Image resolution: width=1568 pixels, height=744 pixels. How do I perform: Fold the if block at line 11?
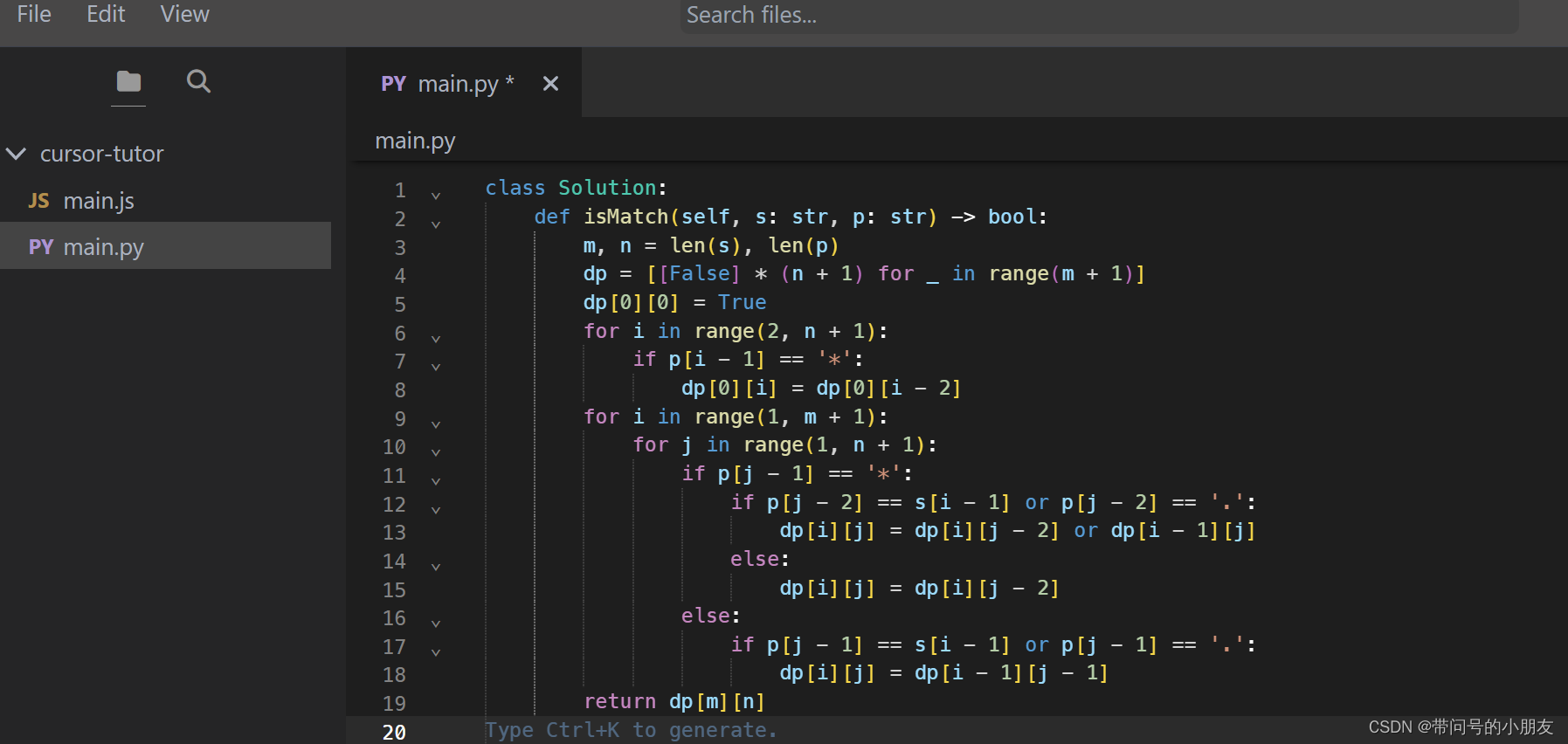point(436,481)
